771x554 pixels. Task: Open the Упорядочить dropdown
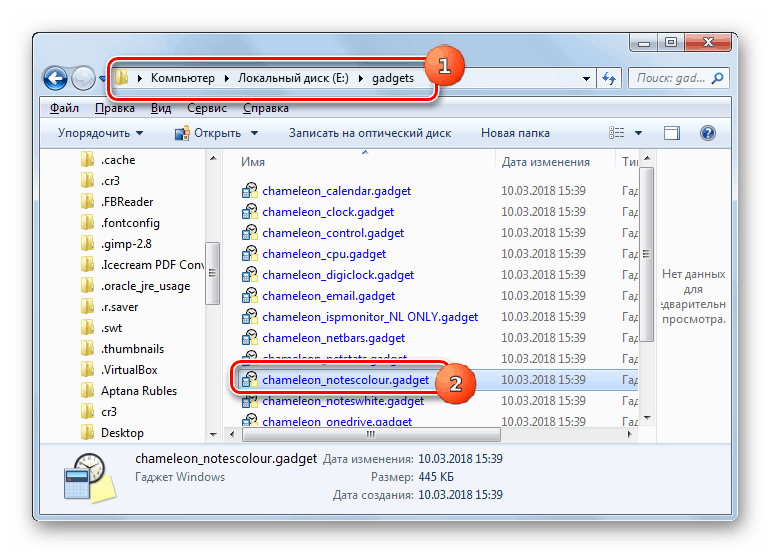[x=100, y=133]
